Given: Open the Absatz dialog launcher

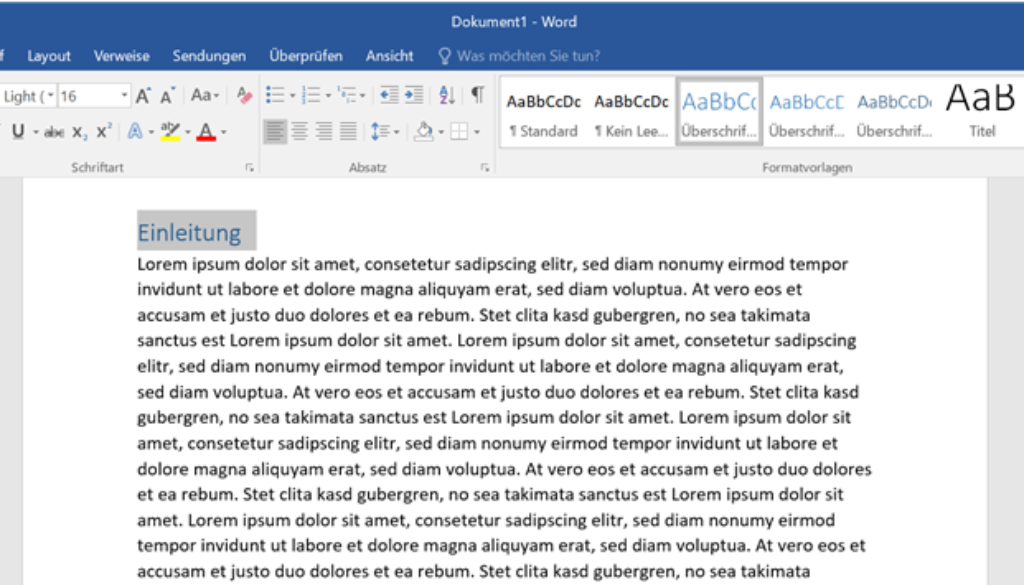Looking at the screenshot, I should coord(485,168).
